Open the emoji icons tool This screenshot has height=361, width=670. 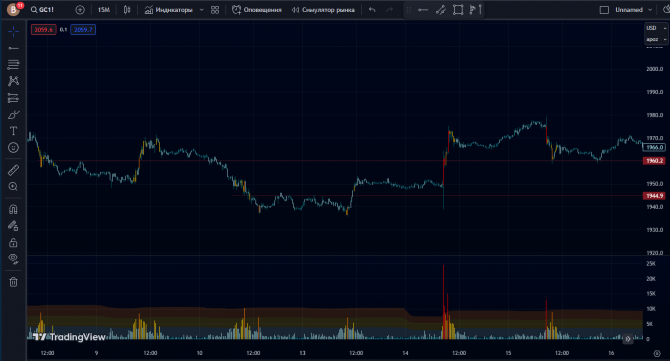click(x=13, y=147)
